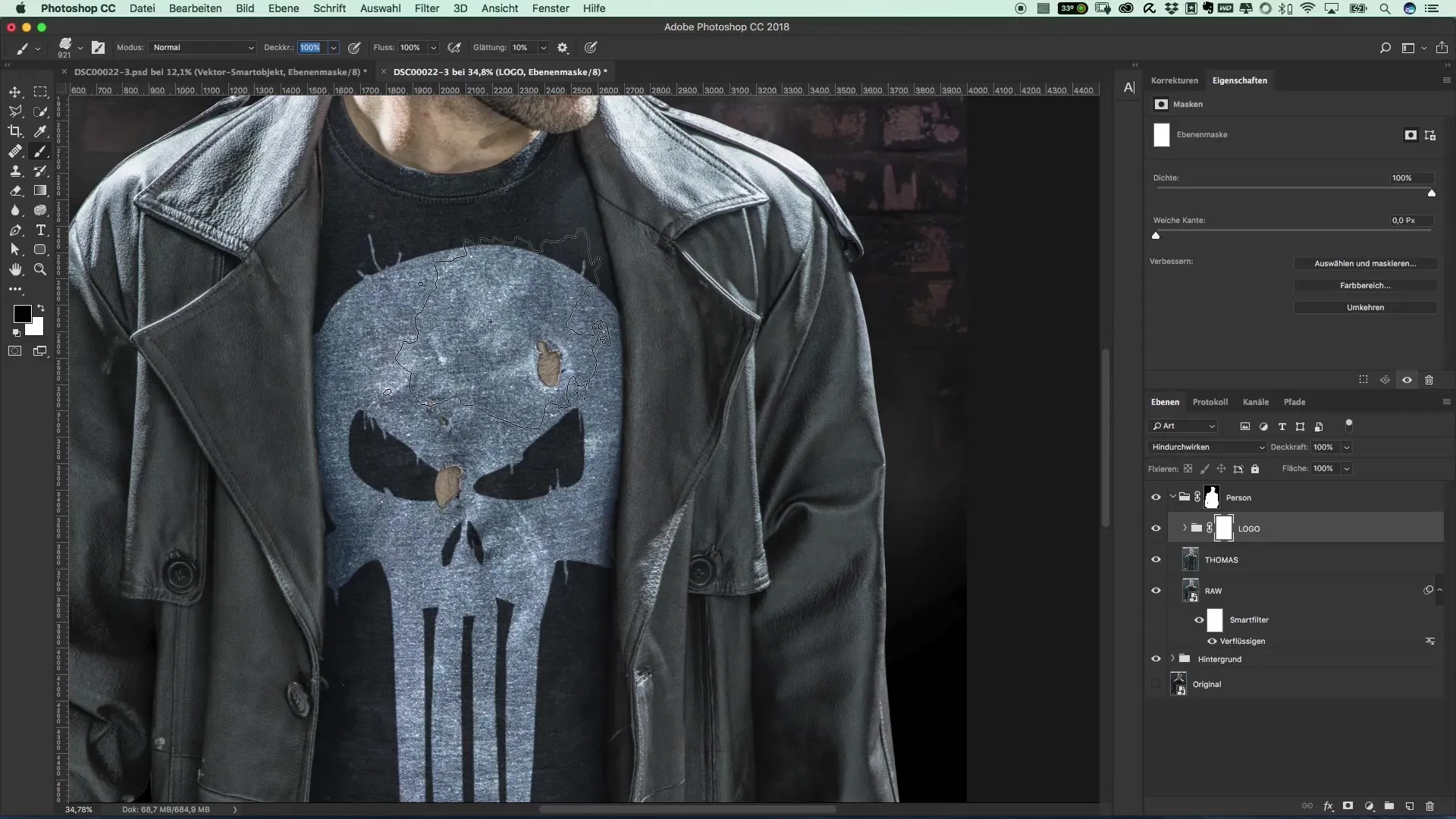Select the Lasso tool

click(x=15, y=111)
